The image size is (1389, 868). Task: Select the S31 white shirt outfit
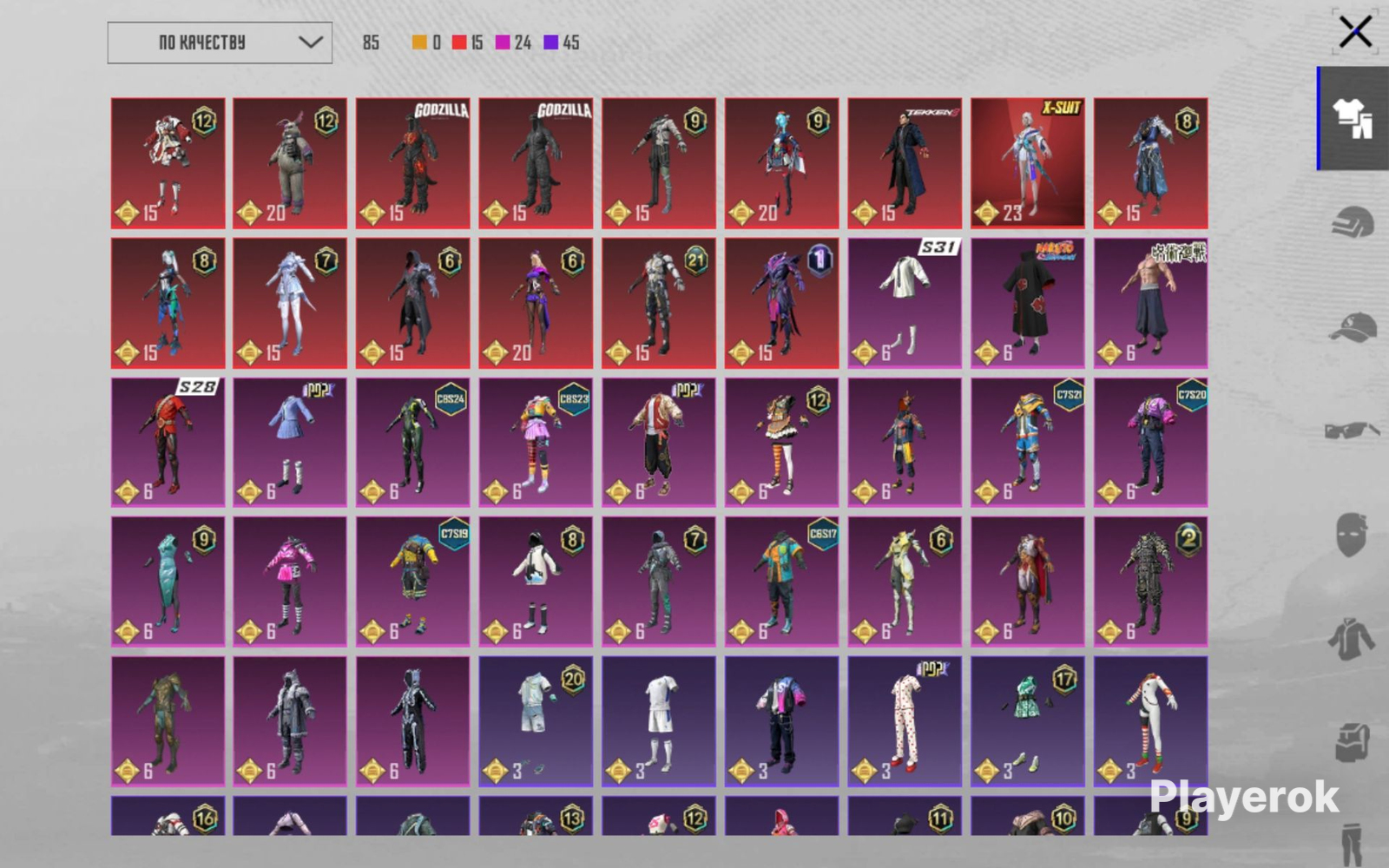[x=905, y=303]
